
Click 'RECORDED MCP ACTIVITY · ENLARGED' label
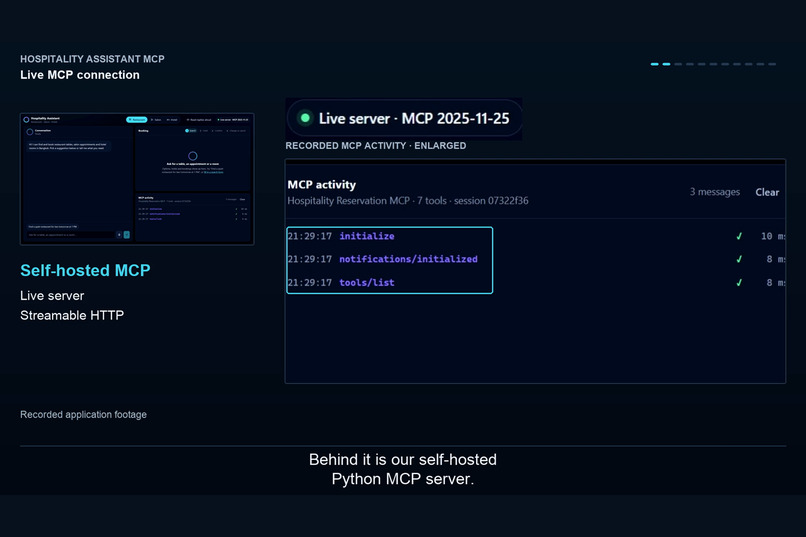click(376, 145)
